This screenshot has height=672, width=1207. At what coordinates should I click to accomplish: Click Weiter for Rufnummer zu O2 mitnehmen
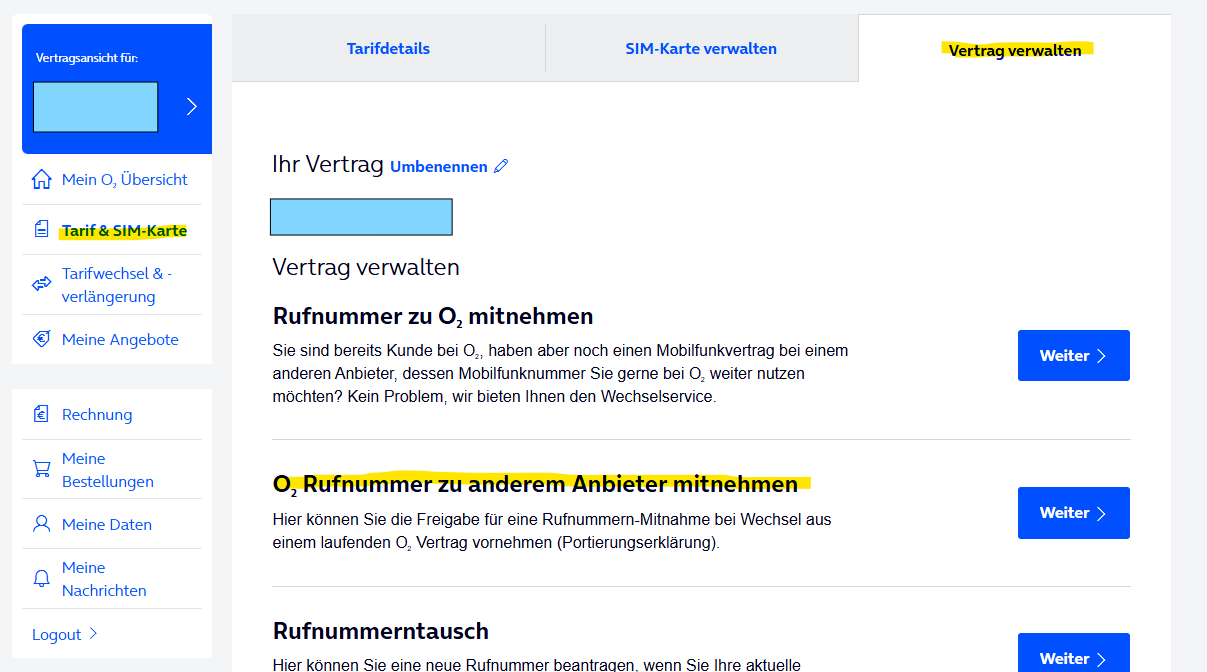tap(1074, 355)
